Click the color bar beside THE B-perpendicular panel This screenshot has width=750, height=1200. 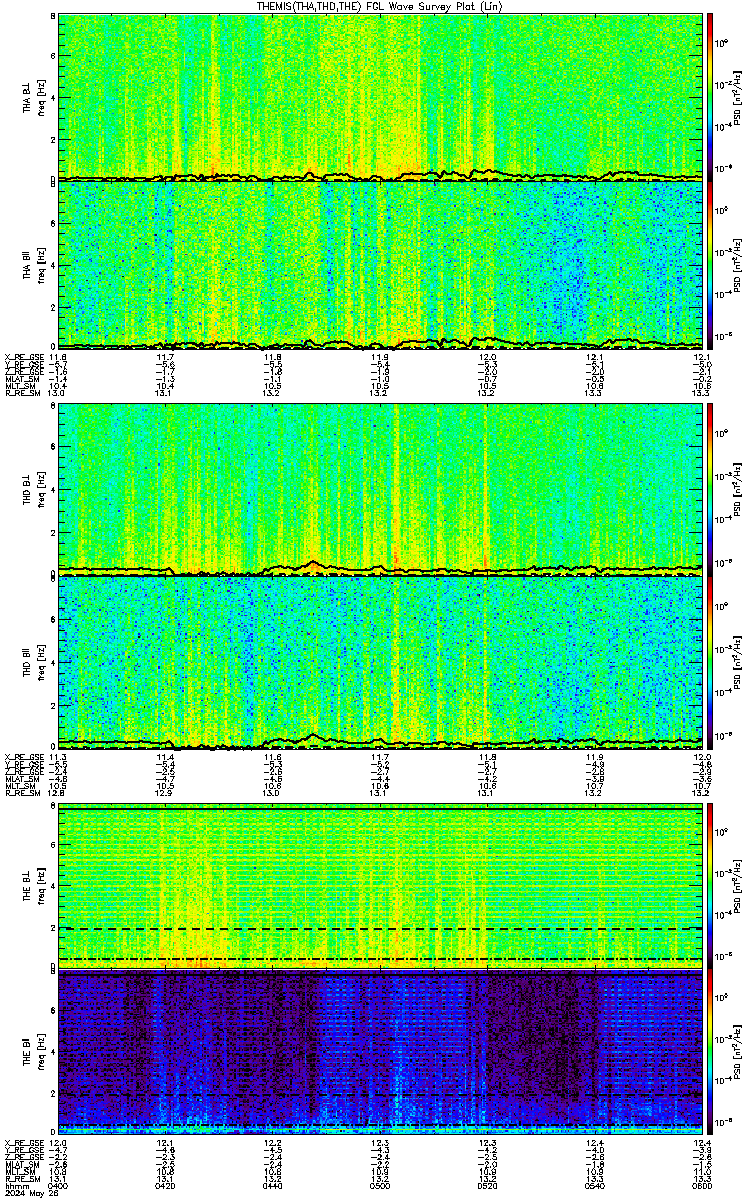[x=710, y=886]
